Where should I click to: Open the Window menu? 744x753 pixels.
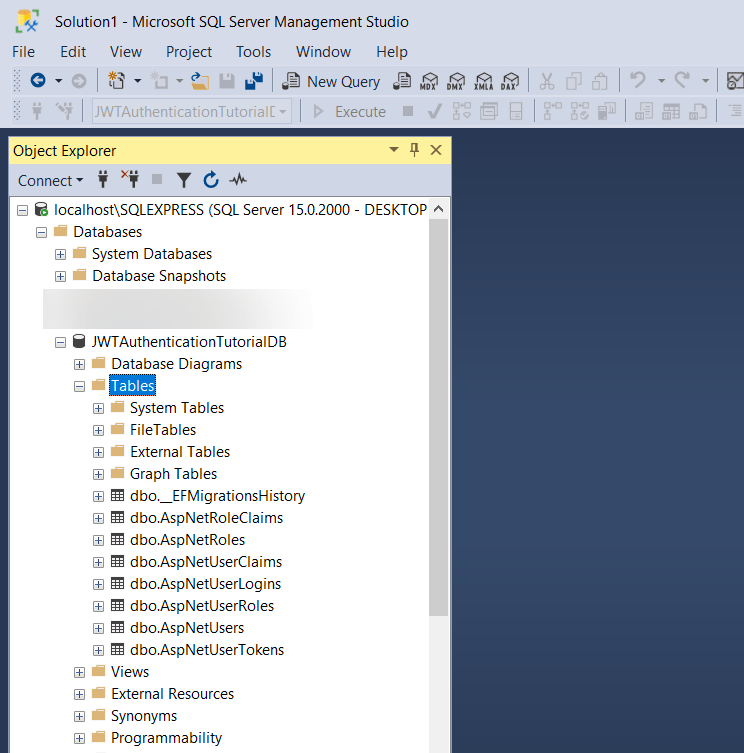[x=323, y=51]
